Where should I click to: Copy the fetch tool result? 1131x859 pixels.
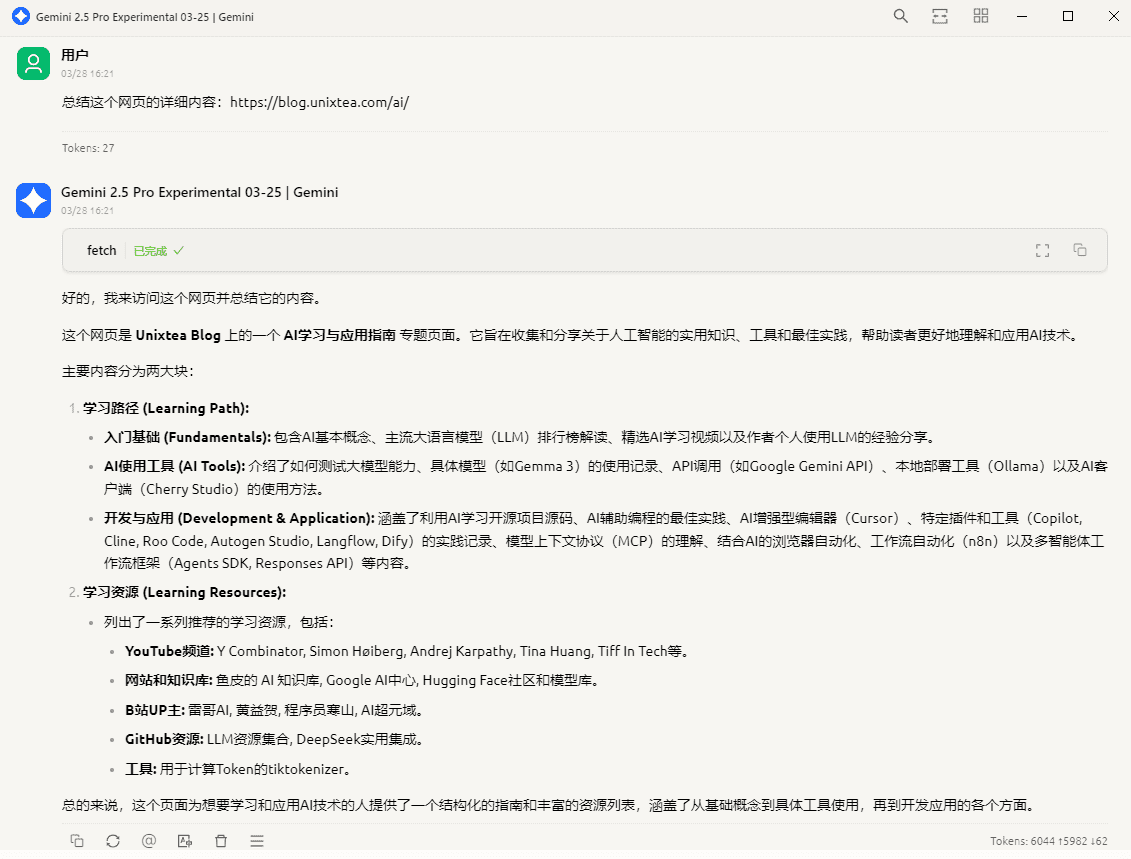1080,250
